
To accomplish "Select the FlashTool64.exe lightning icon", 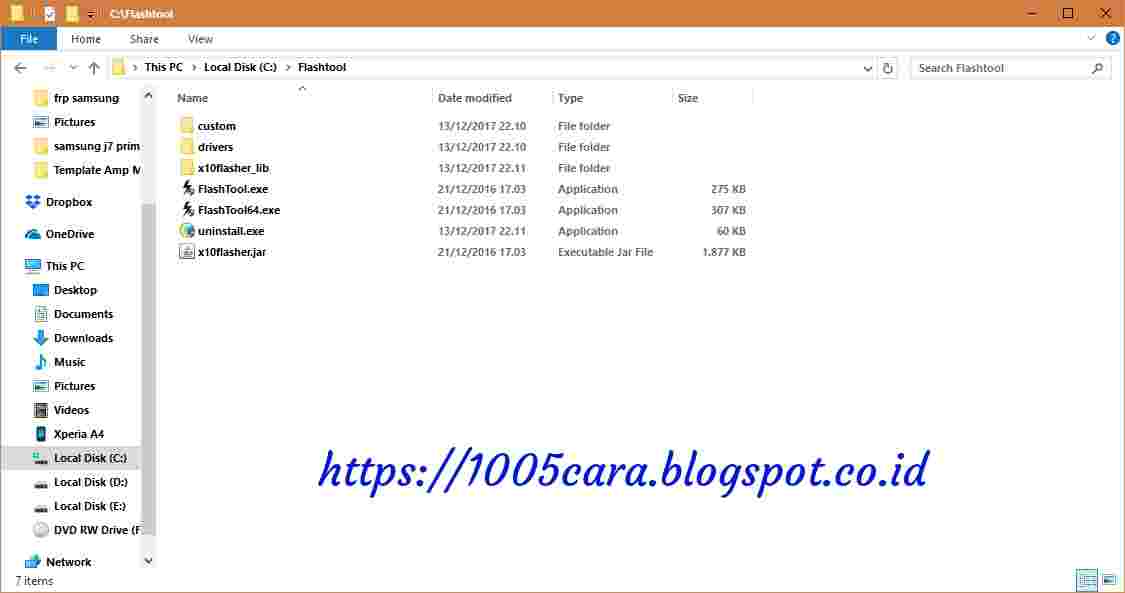I will 187,209.
